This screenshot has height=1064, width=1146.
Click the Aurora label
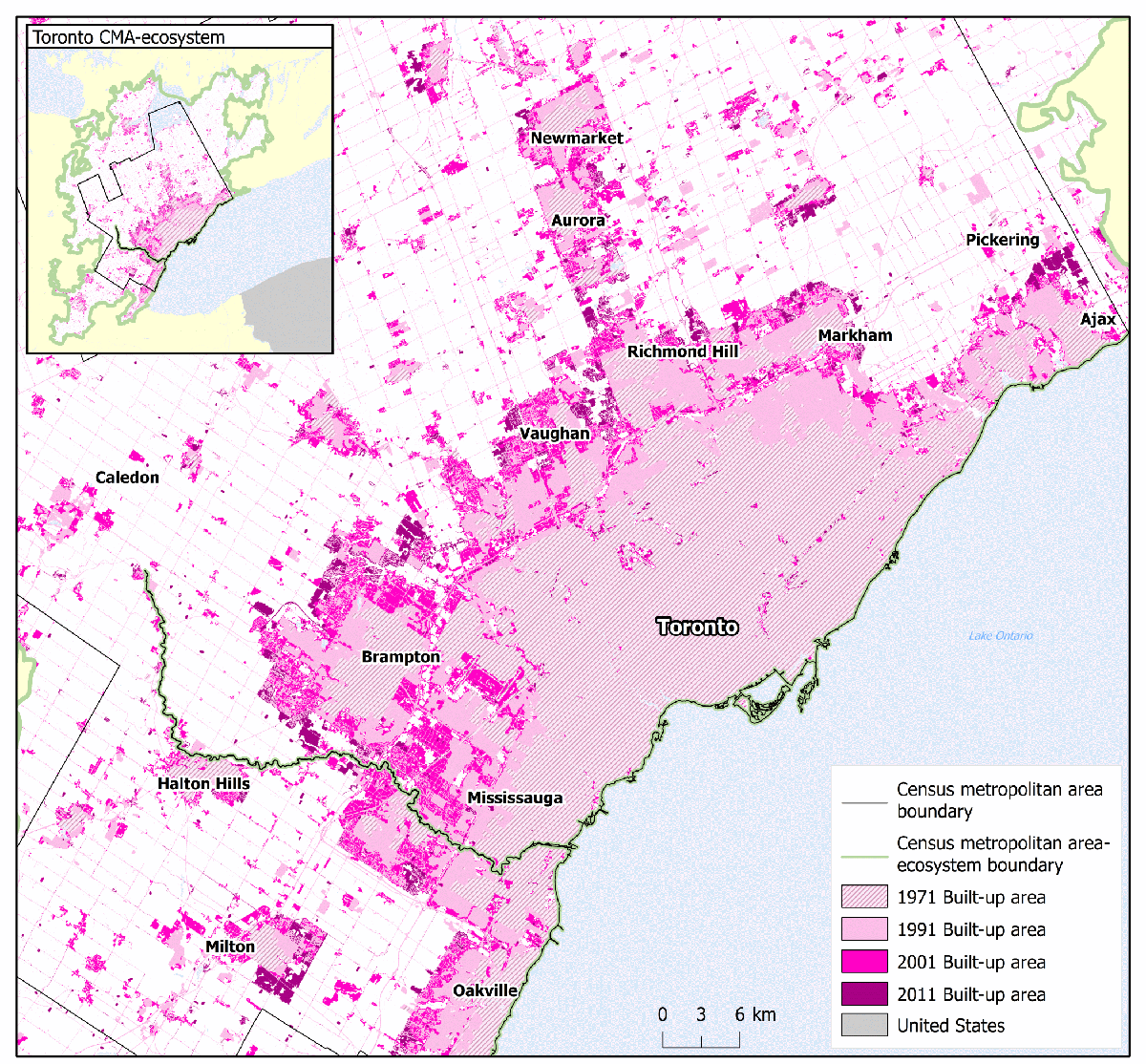click(x=578, y=221)
